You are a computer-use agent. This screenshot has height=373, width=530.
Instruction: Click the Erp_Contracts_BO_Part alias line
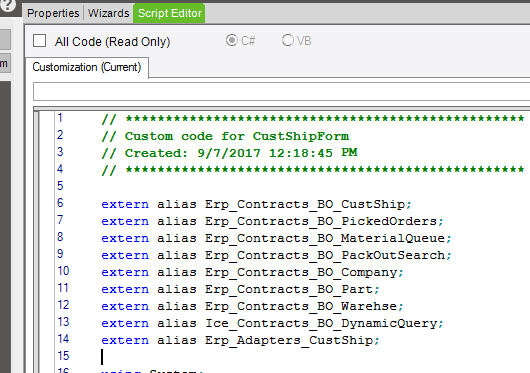click(x=240, y=289)
